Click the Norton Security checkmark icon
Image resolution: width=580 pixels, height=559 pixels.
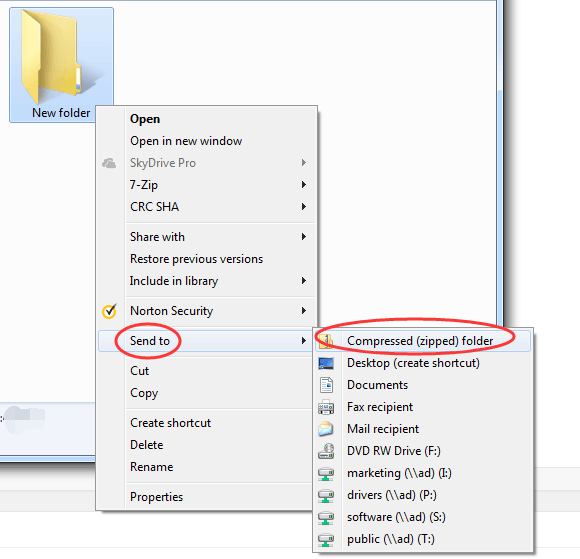pyautogui.click(x=109, y=311)
